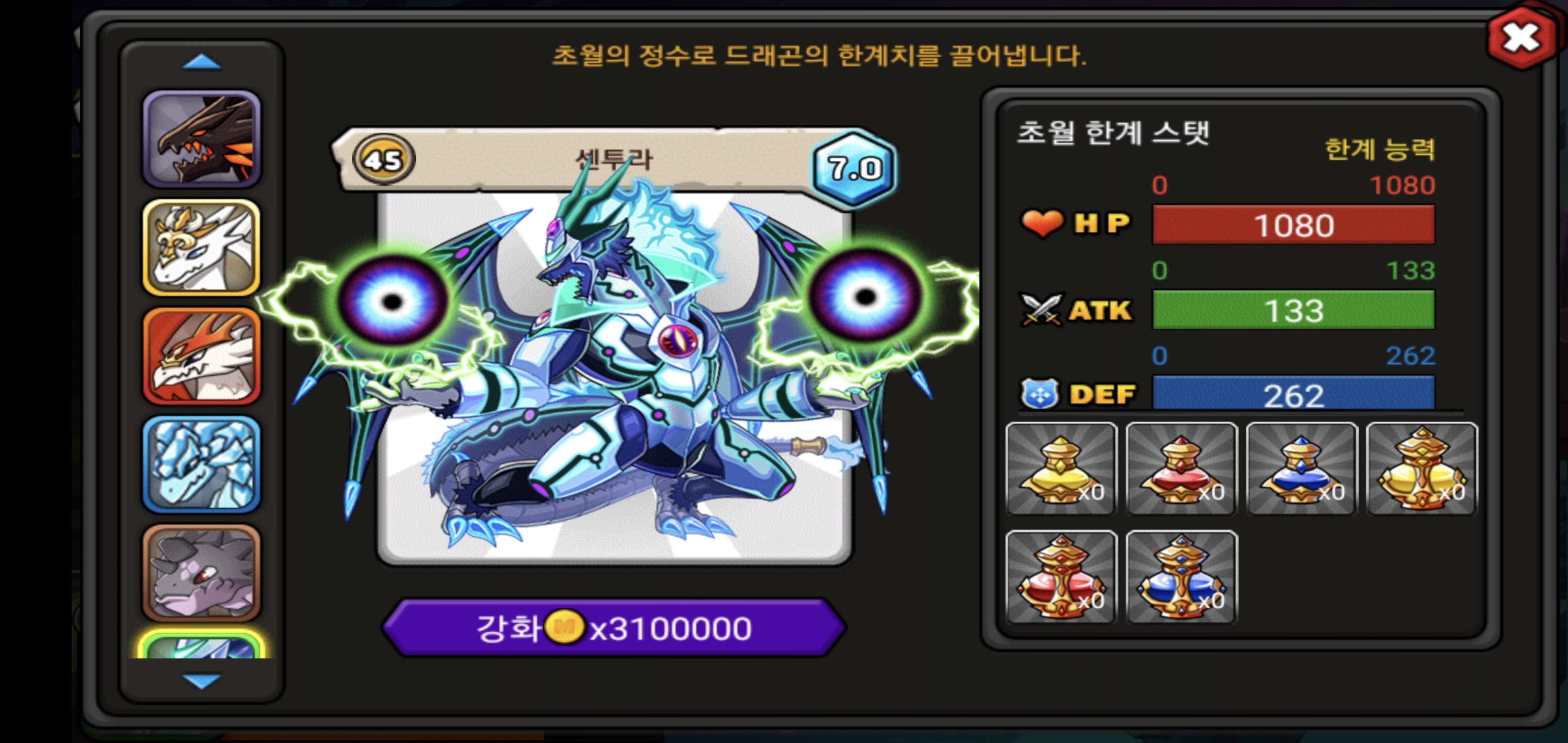Tap the small yellow essence potion

(1061, 469)
